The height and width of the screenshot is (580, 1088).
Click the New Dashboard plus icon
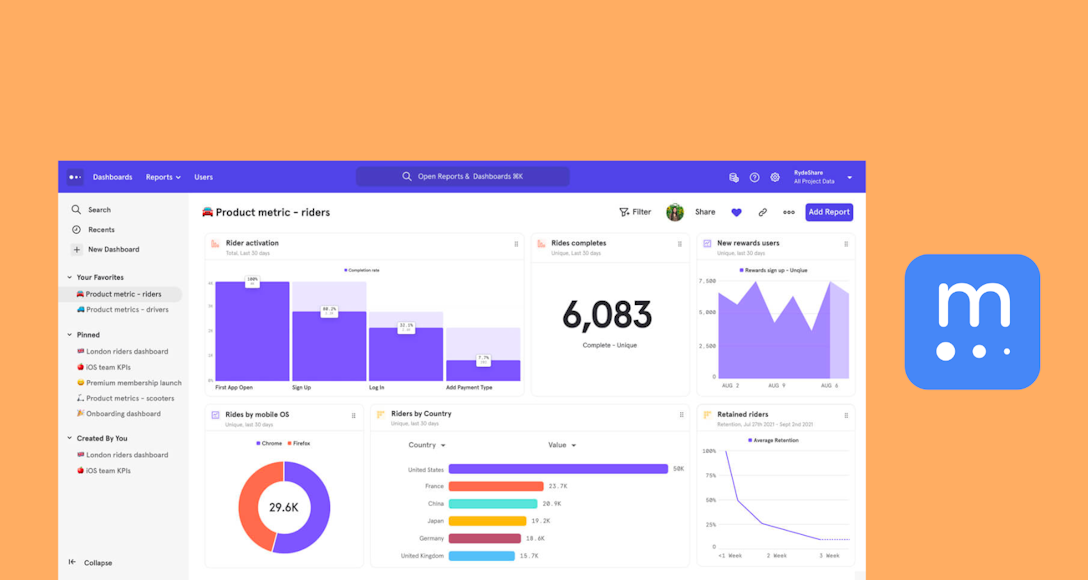coord(76,249)
